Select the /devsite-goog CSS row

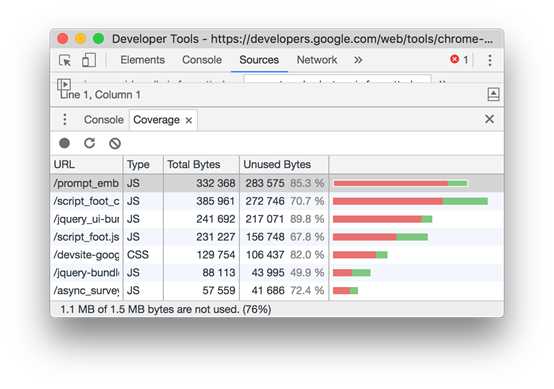(277, 254)
